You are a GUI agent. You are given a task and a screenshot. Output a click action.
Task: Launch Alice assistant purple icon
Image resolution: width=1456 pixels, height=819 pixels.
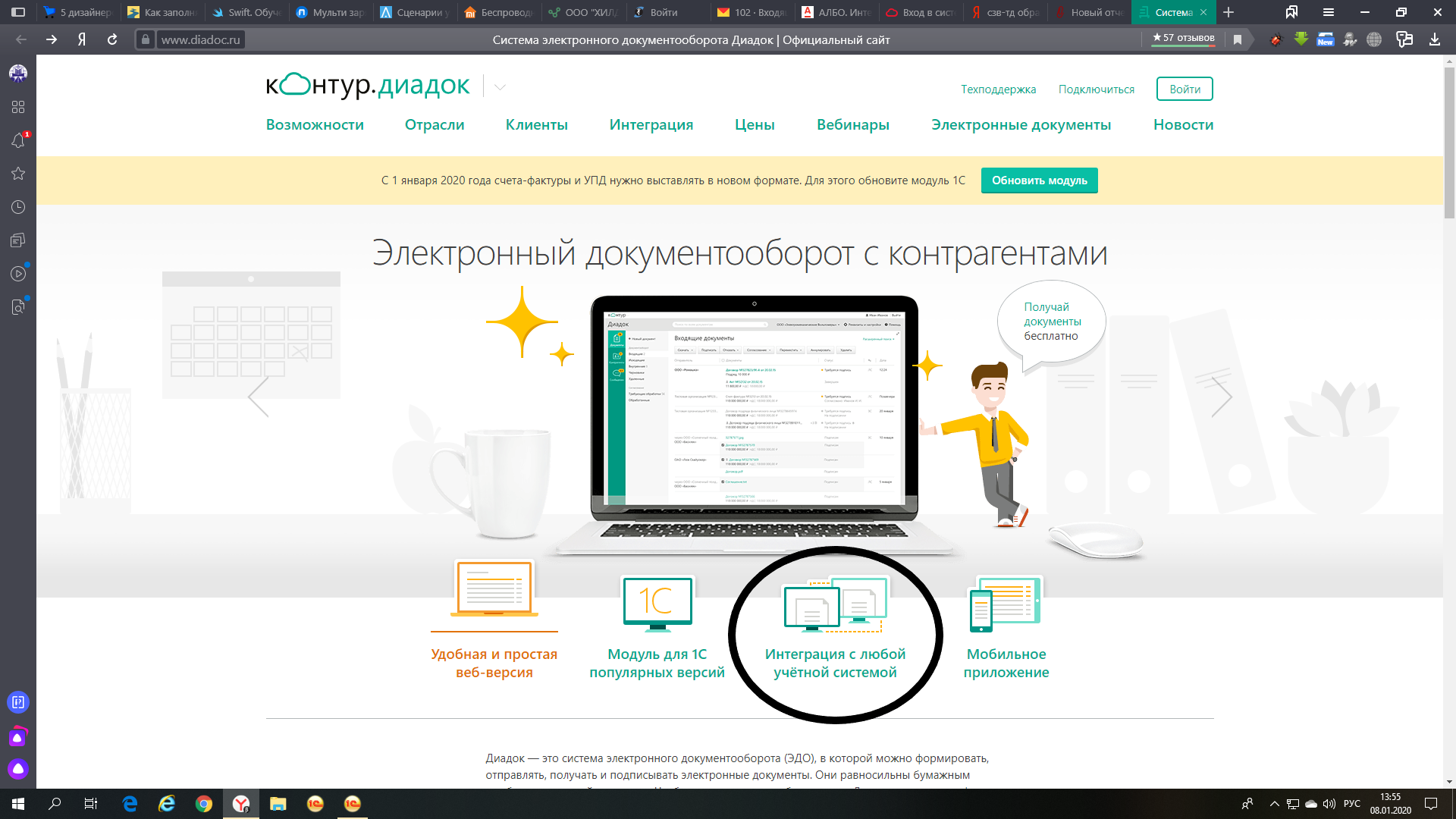point(18,769)
